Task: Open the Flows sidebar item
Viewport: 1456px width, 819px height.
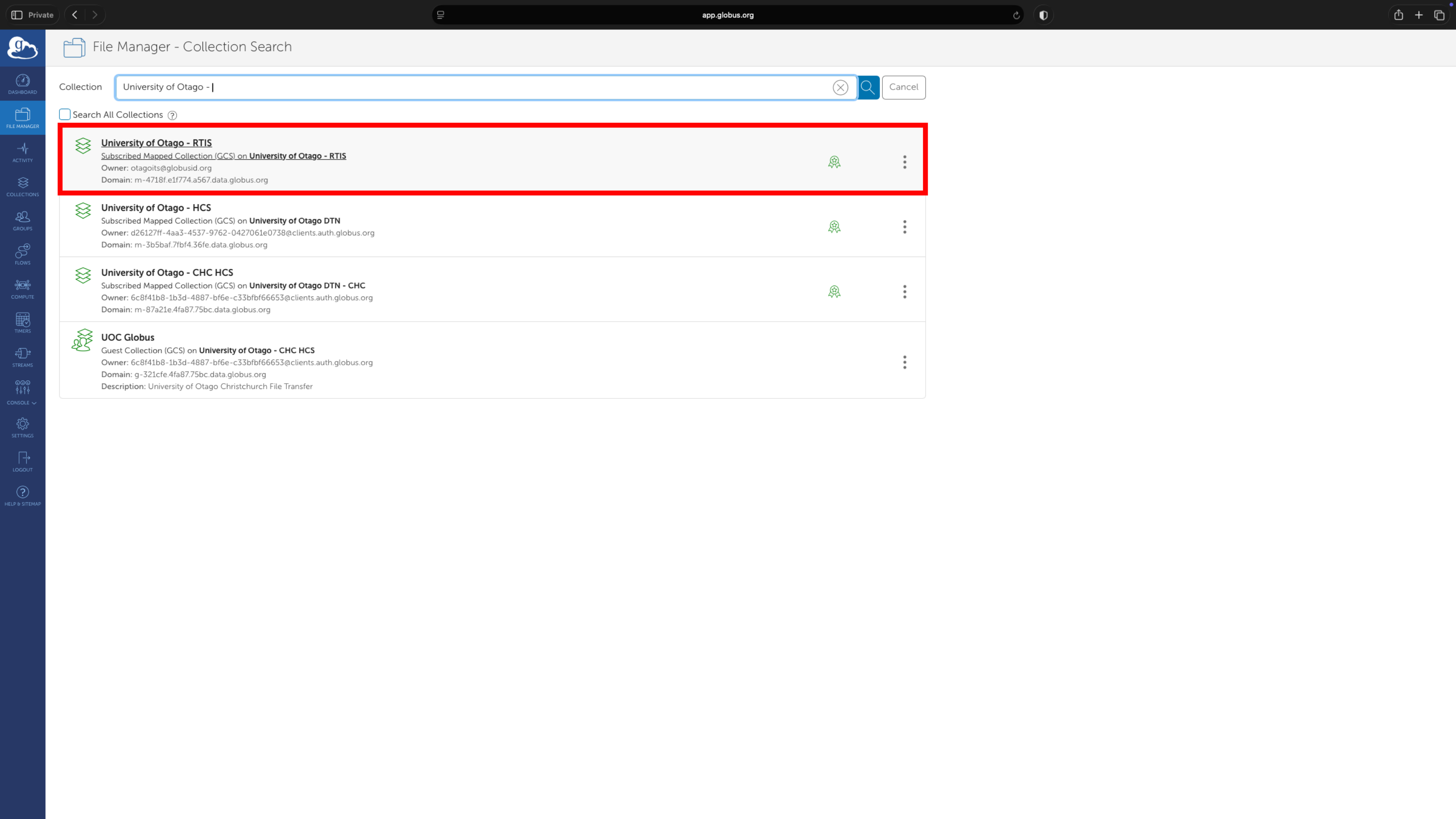Action: [x=22, y=254]
